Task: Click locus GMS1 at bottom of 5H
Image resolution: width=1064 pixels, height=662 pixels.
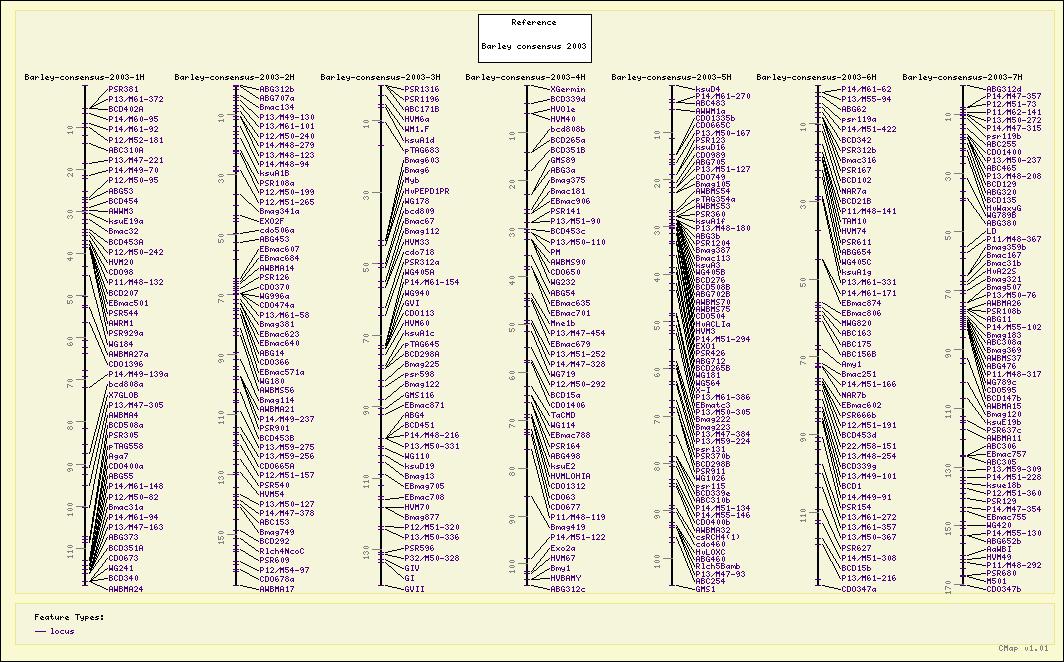Action: click(x=704, y=589)
